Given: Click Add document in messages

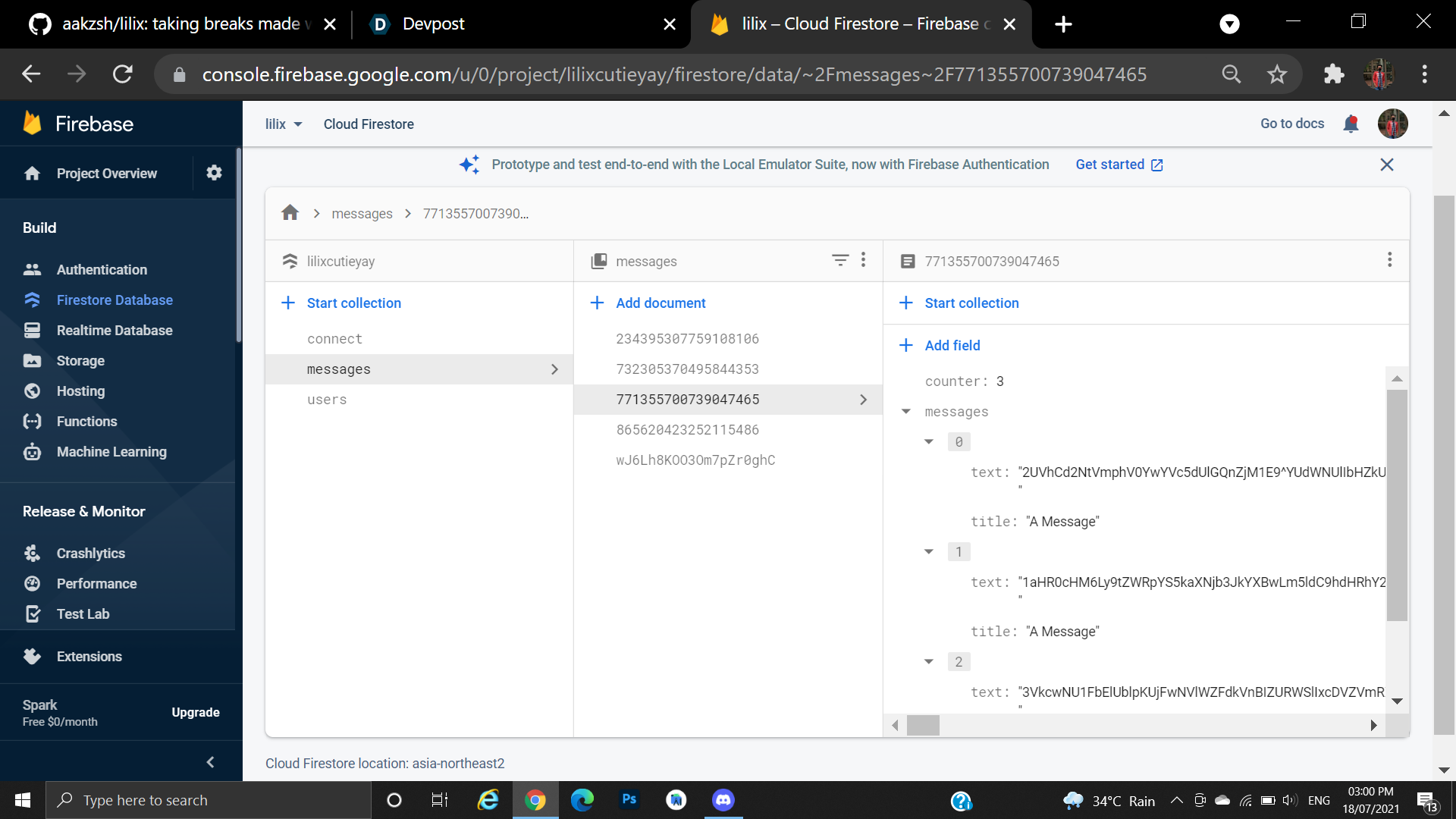Looking at the screenshot, I should pos(660,303).
